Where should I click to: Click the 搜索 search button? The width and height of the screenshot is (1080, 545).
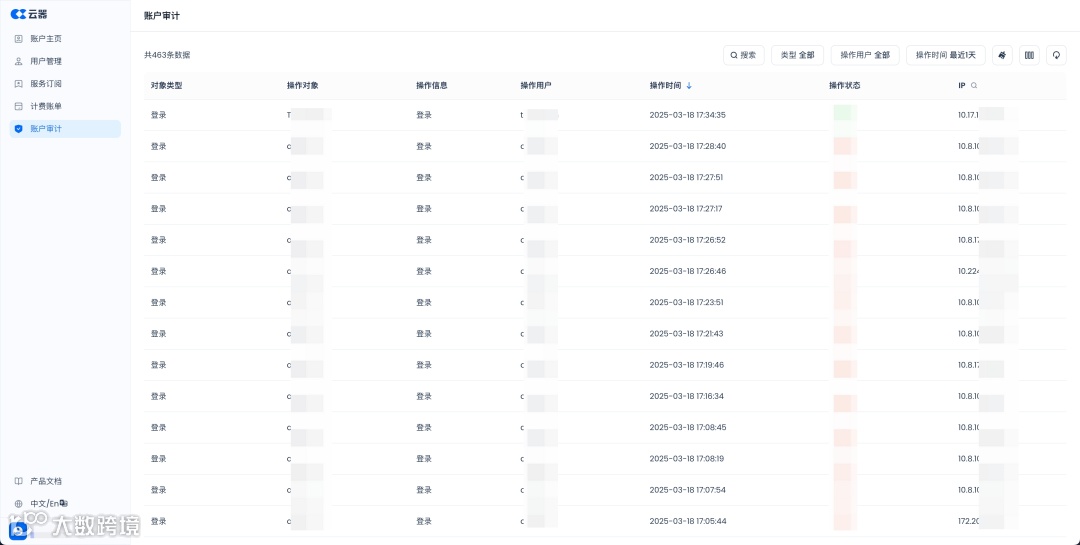(x=743, y=55)
